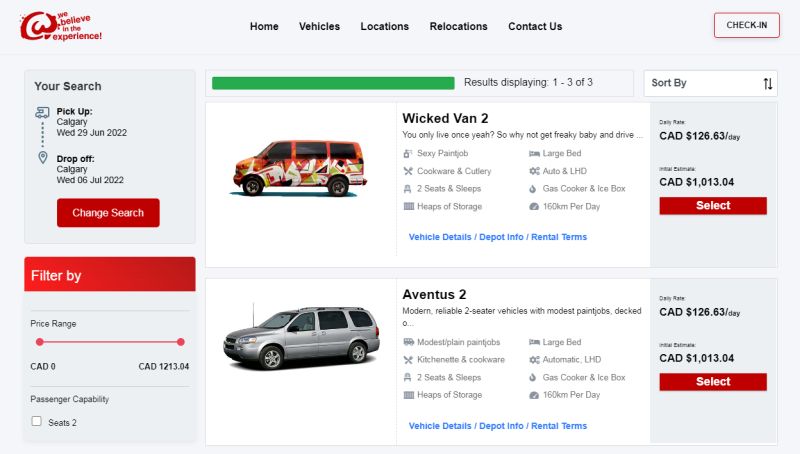Click Aventus 2 160km Per Day gauge icon
This screenshot has width=800, height=454.
pos(534,395)
